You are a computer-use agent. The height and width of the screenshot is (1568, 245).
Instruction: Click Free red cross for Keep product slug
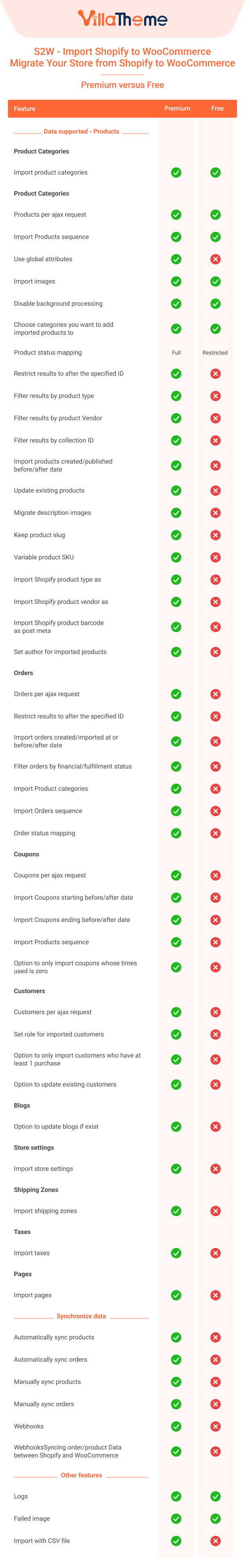pyautogui.click(x=215, y=534)
